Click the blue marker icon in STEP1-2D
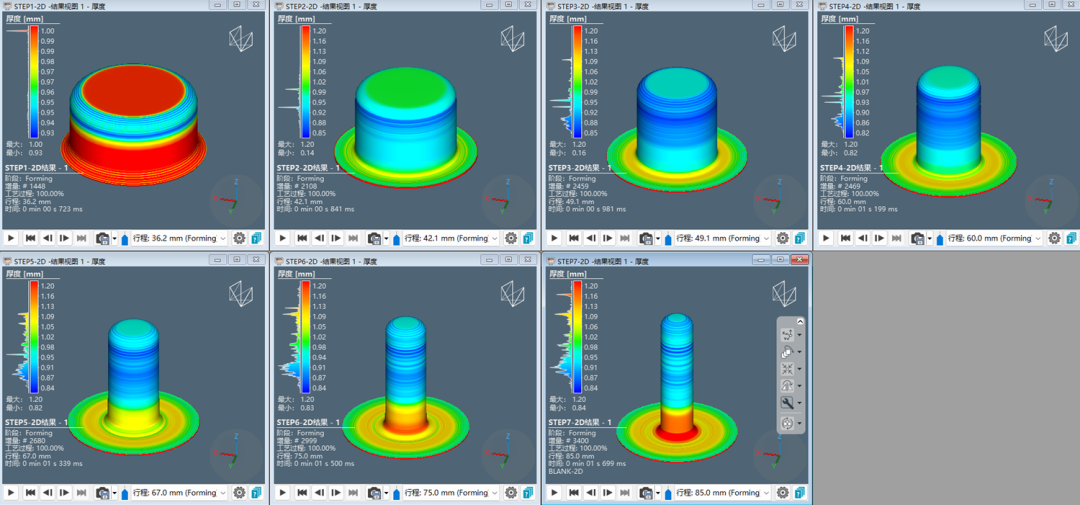 [125, 238]
